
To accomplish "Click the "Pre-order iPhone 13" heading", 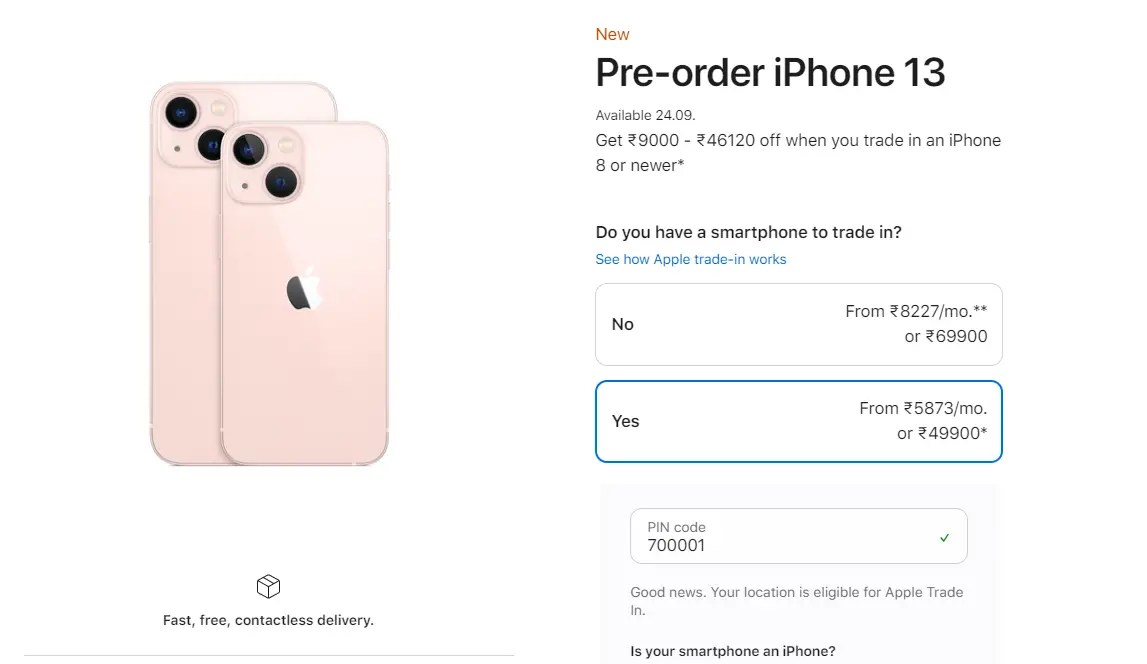I will coord(770,73).
